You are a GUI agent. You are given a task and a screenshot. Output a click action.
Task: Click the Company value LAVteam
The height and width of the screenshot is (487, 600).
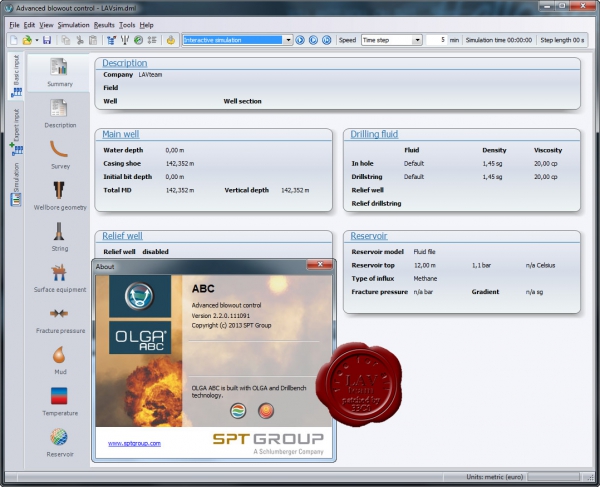[x=150, y=75]
